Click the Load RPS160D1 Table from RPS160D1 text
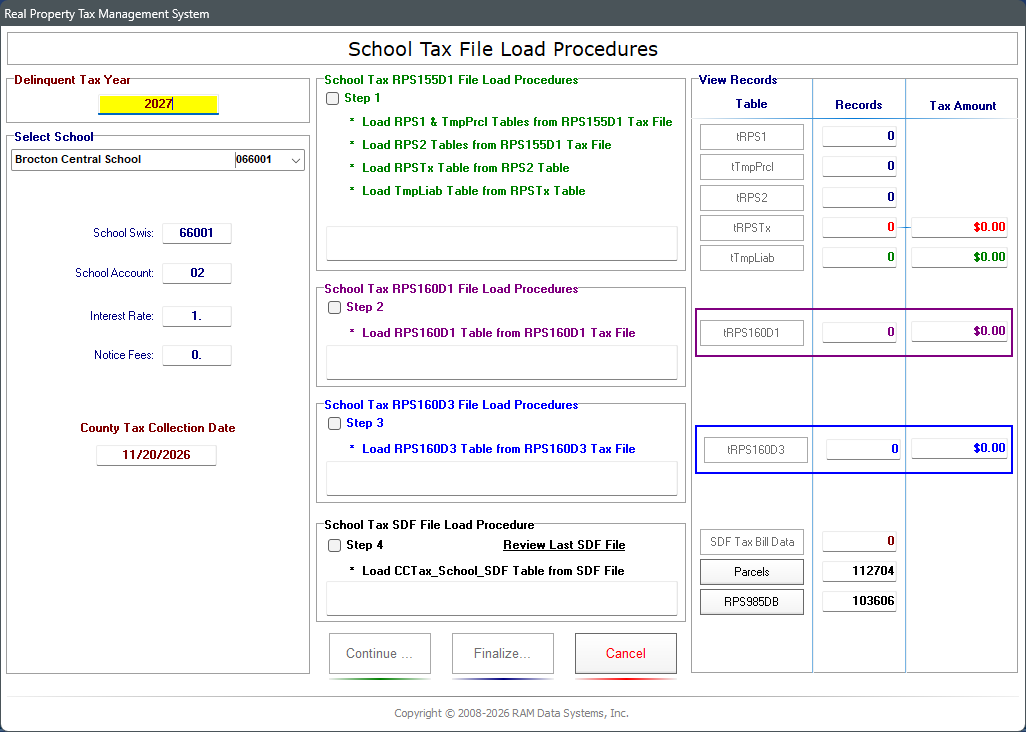This screenshot has width=1026, height=732. pyautogui.click(x=499, y=333)
